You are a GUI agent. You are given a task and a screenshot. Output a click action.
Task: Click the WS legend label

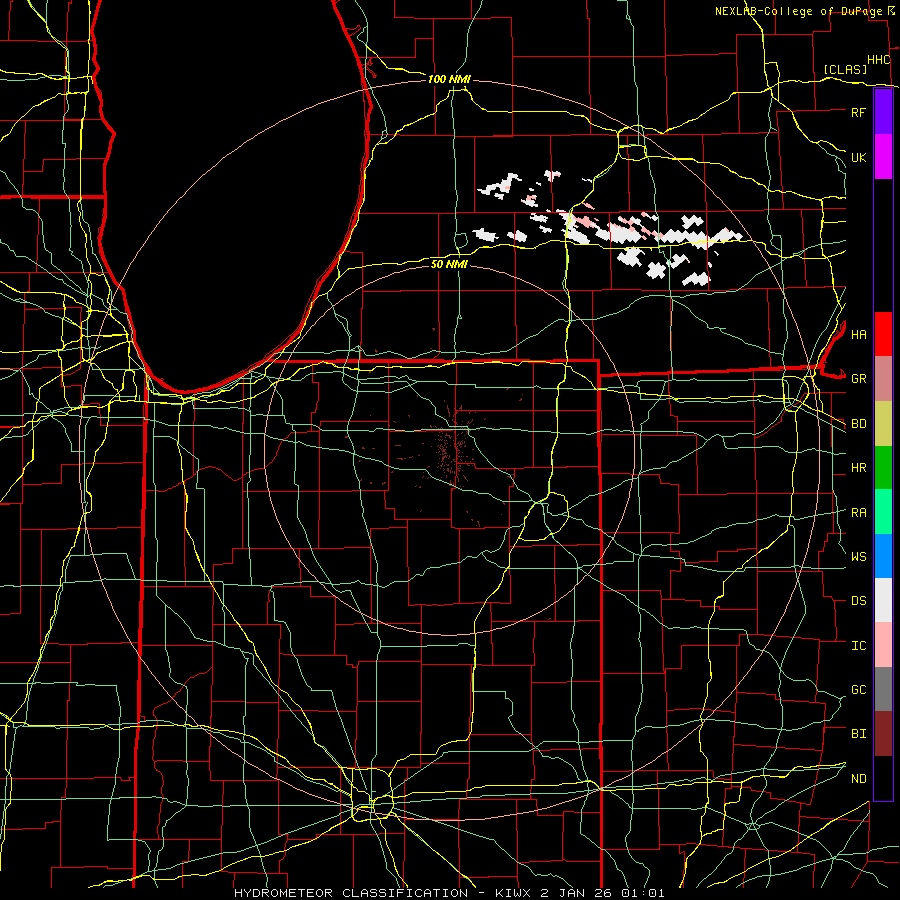858,556
